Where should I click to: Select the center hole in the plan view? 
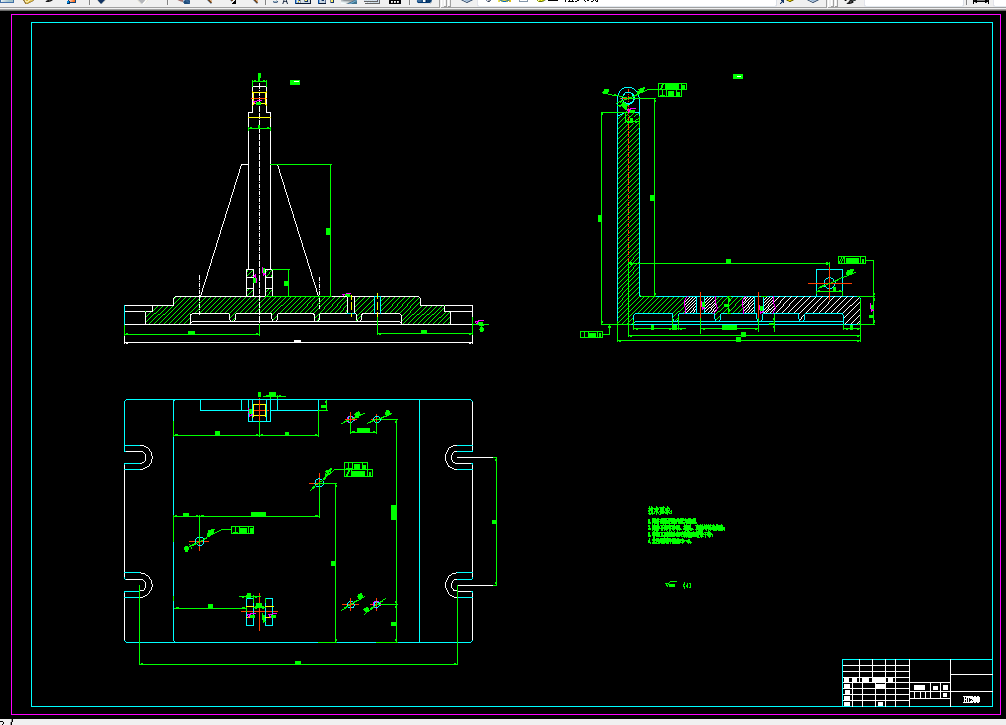coord(319,482)
